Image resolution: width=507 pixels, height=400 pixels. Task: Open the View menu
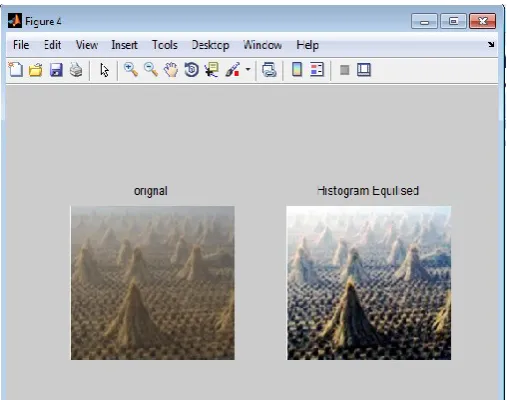[x=87, y=45]
